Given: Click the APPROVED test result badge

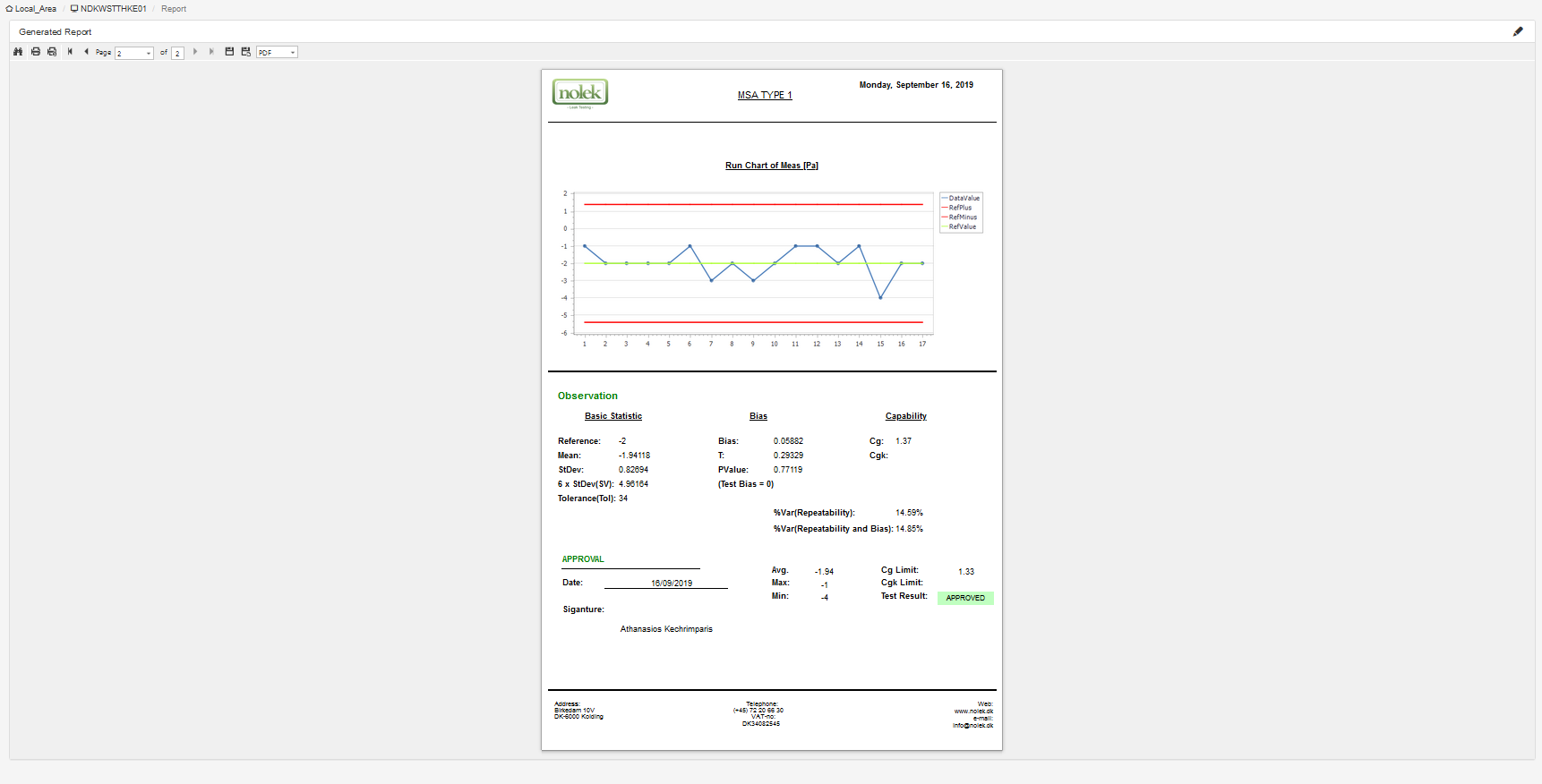Looking at the screenshot, I should pos(965,598).
